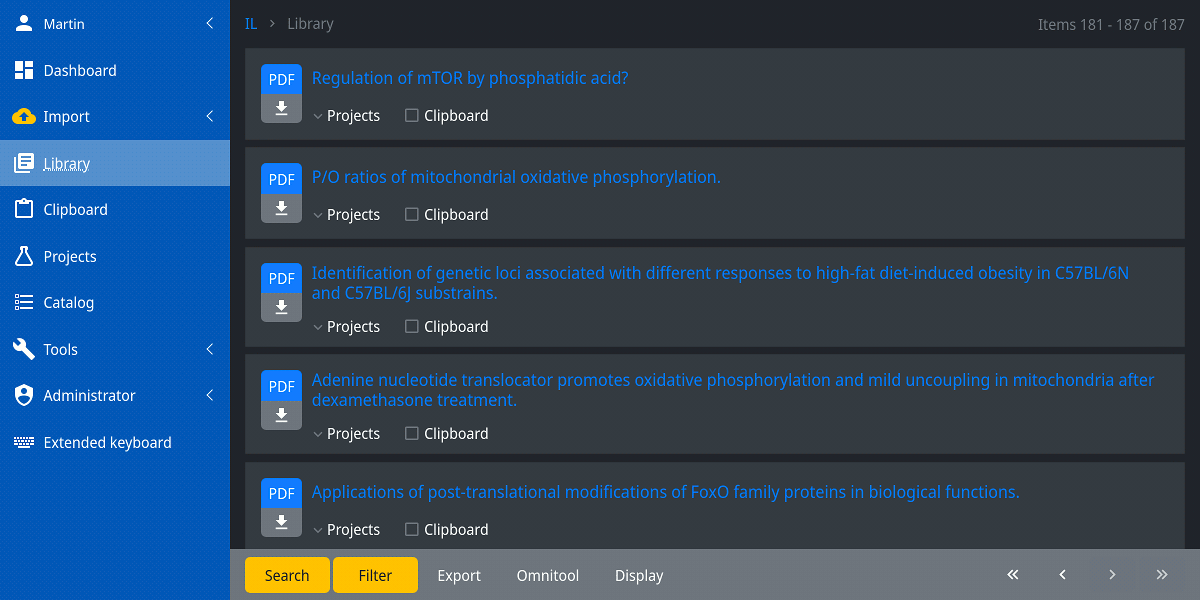
Task: Click the PDF download icon for P/O ratios article
Action: pyautogui.click(x=281, y=207)
